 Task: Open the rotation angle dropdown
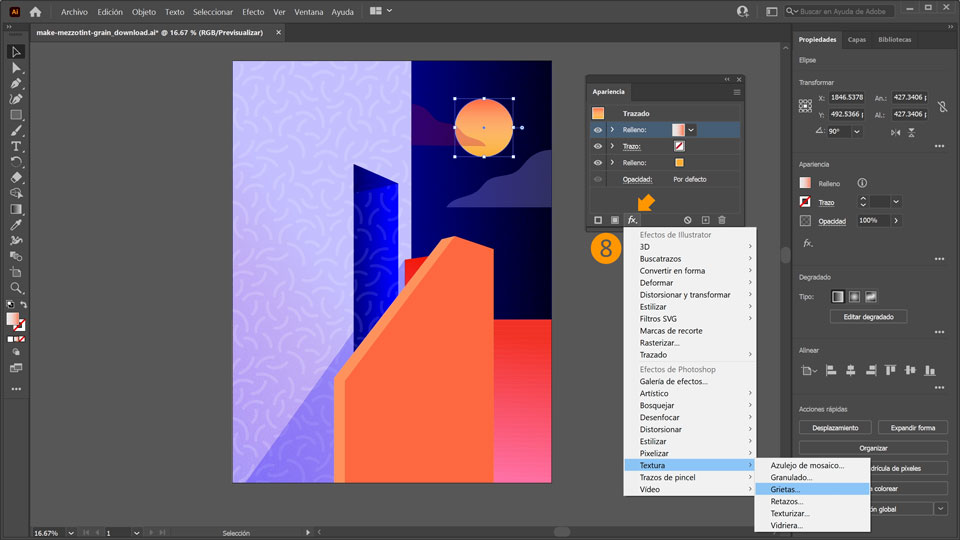click(857, 131)
